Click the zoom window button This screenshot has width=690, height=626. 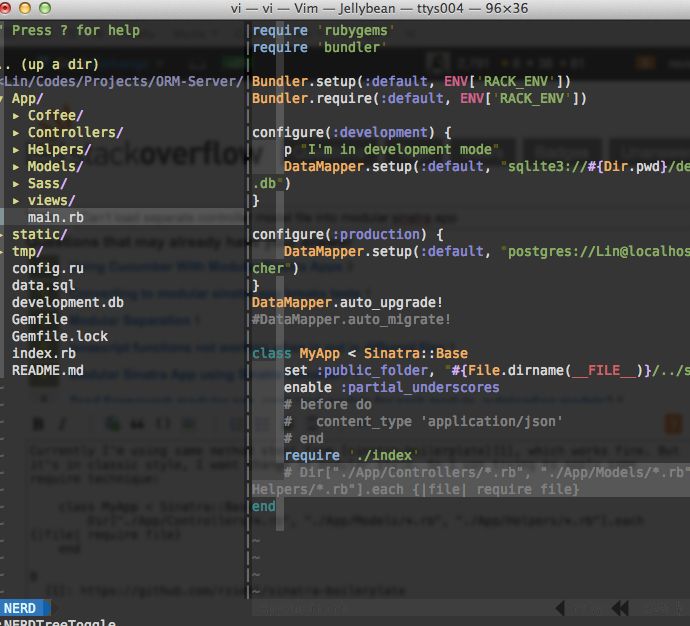click(45, 8)
